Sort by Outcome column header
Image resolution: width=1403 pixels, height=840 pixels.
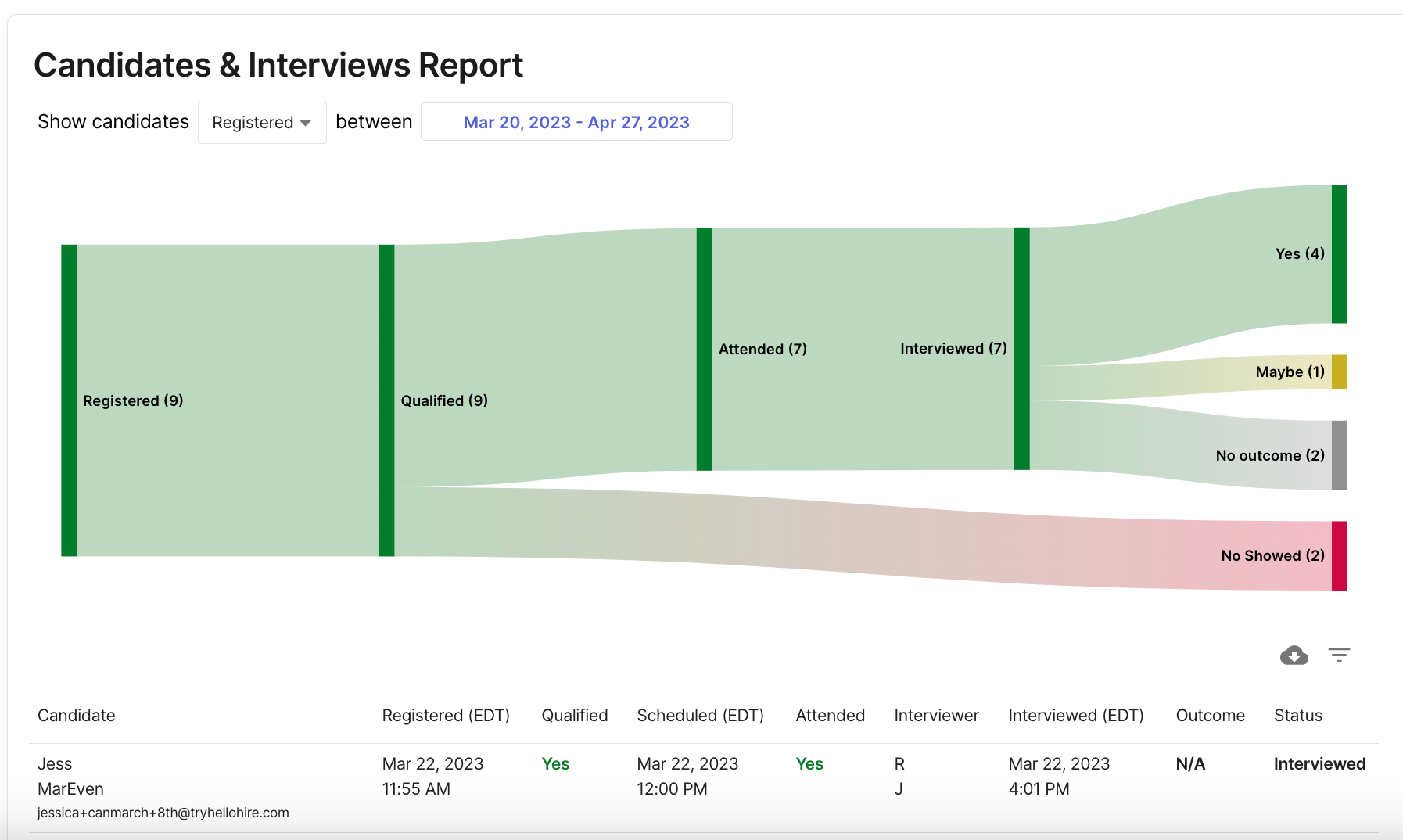click(x=1211, y=716)
